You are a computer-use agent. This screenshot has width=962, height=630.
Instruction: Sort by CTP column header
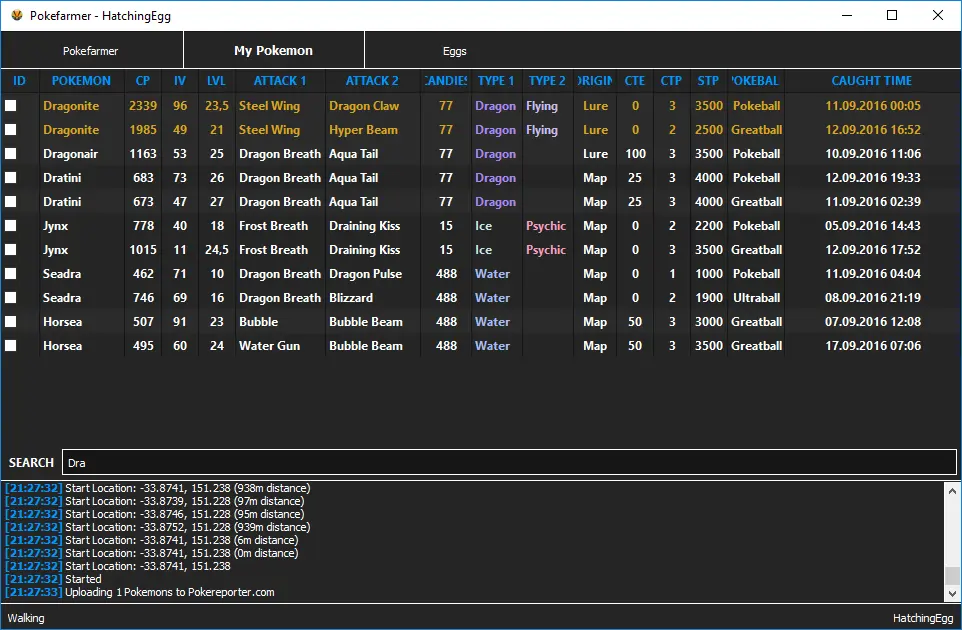coord(671,81)
